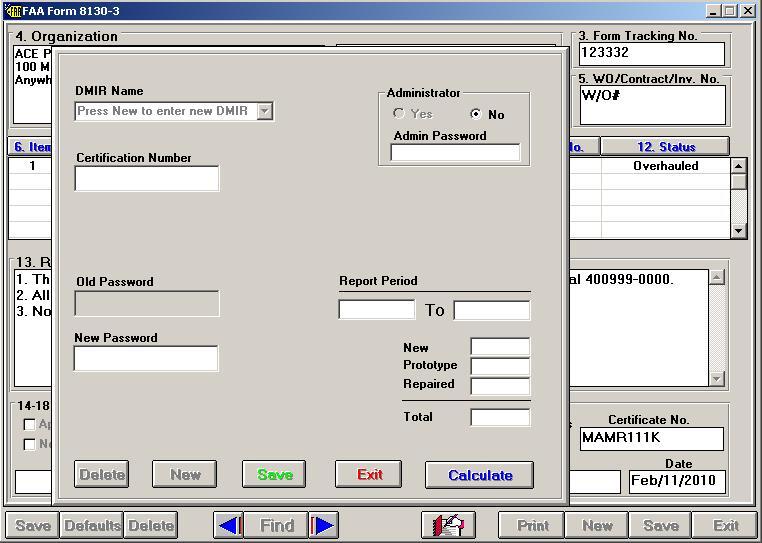Image resolution: width=762 pixels, height=543 pixels.
Task: Click the previous record blue arrow
Action: click(229, 525)
